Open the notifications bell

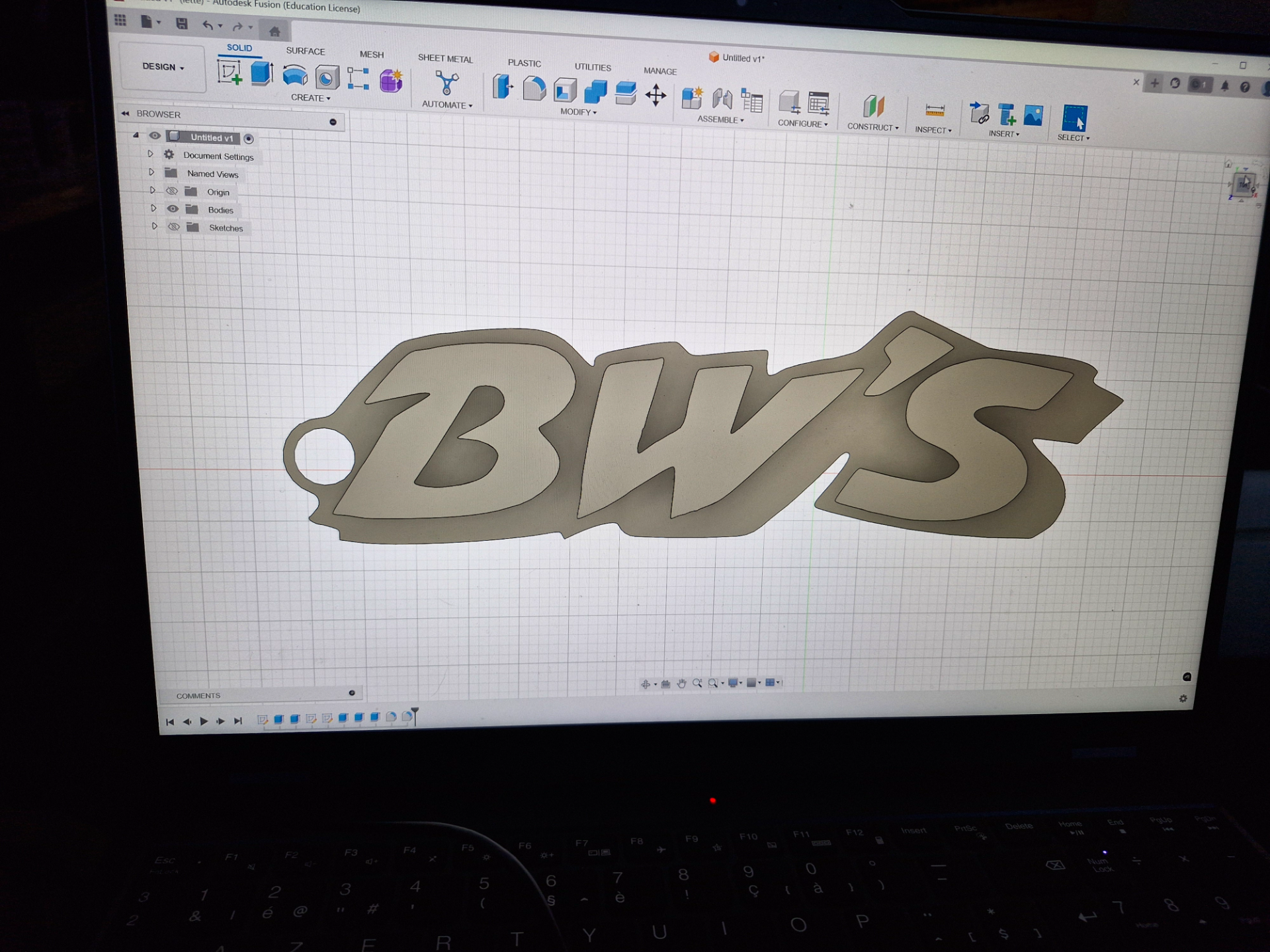pyautogui.click(x=1224, y=86)
